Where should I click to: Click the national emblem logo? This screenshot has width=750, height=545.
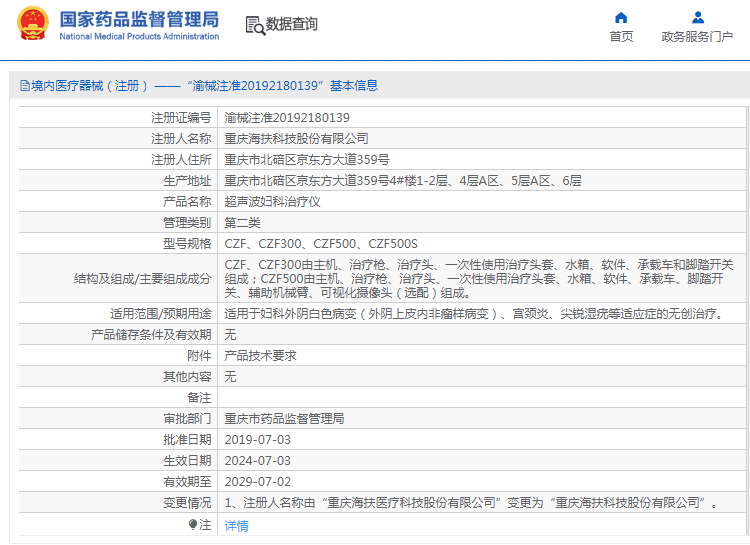coord(33,25)
